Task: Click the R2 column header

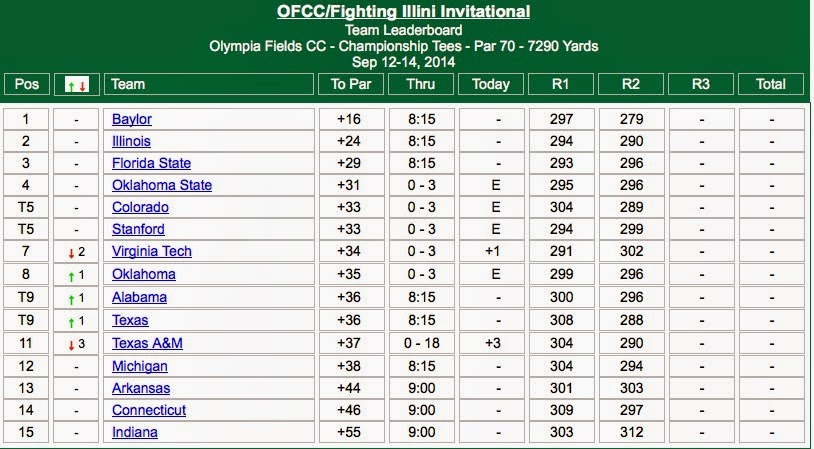Action: pyautogui.click(x=631, y=84)
